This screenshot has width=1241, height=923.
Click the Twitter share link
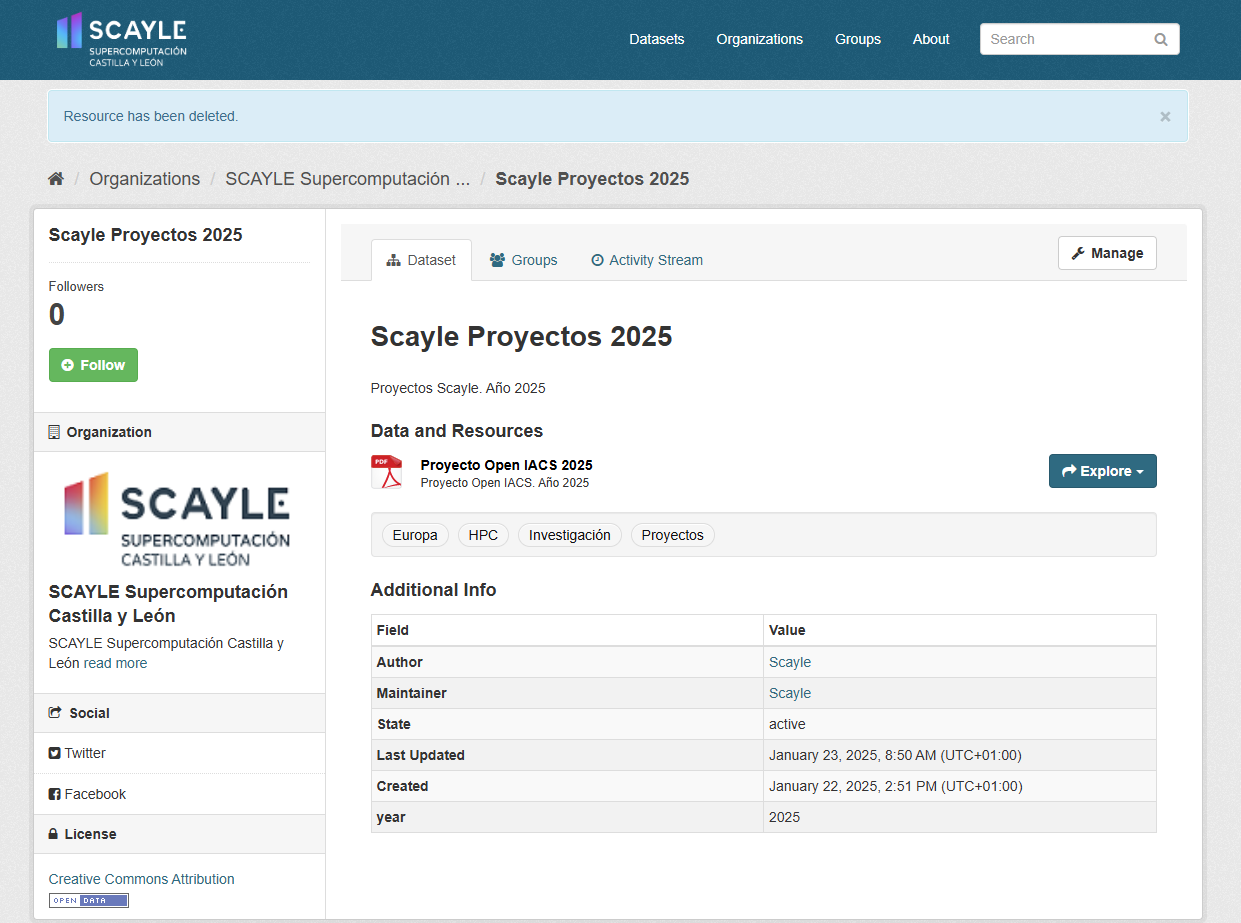point(77,753)
